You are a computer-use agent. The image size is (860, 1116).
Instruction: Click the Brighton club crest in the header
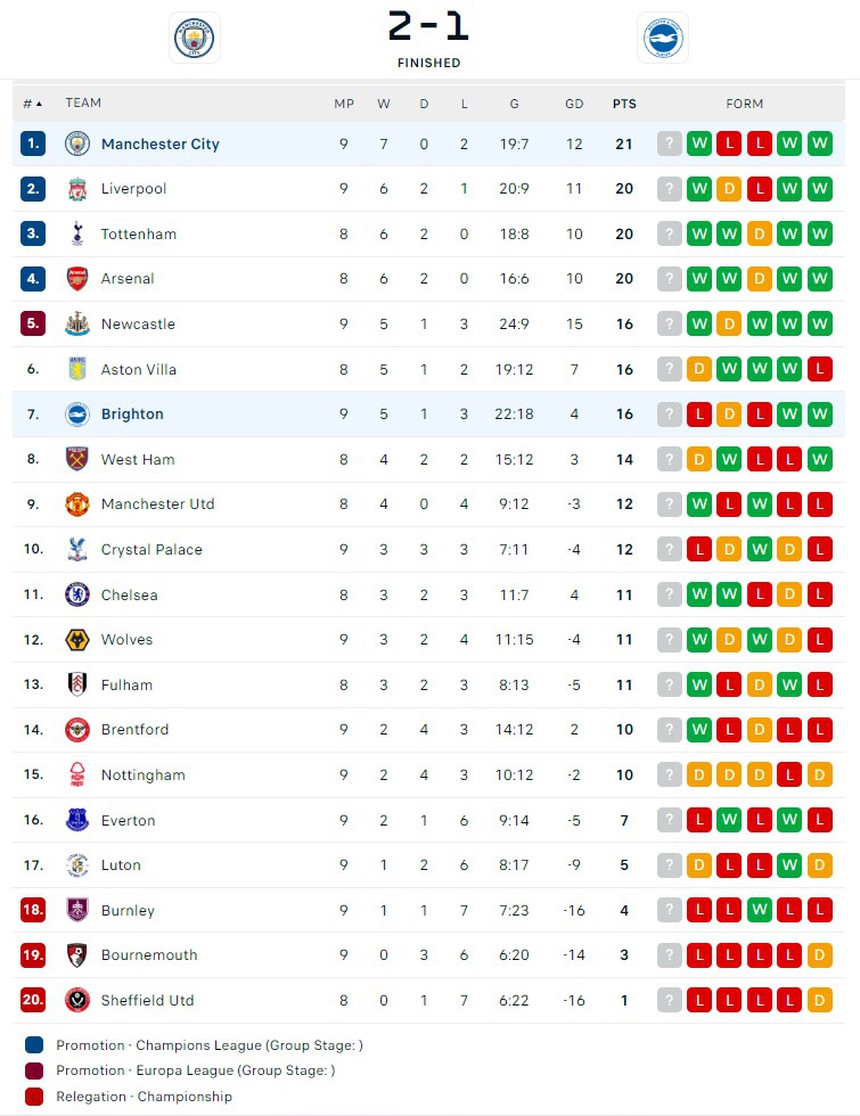(664, 37)
